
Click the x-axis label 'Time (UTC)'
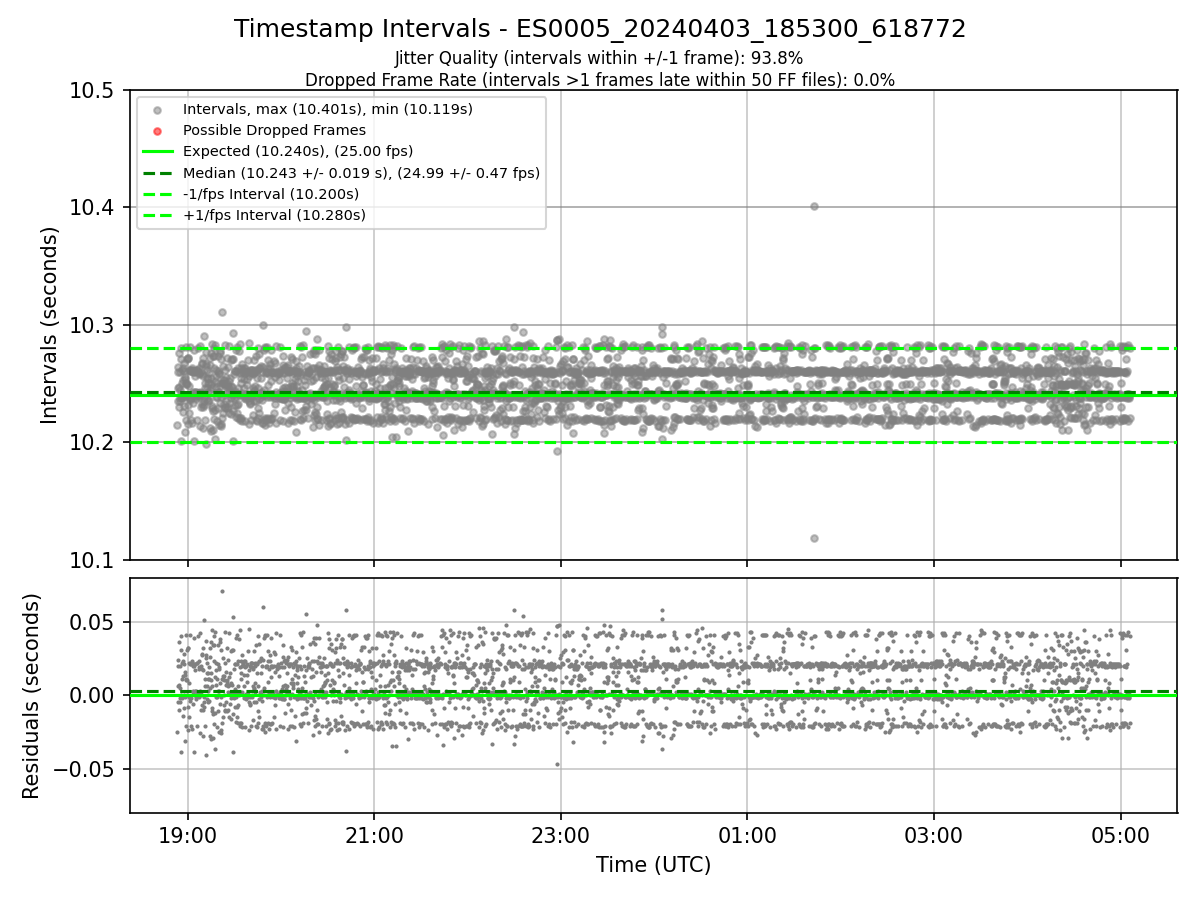point(653,865)
